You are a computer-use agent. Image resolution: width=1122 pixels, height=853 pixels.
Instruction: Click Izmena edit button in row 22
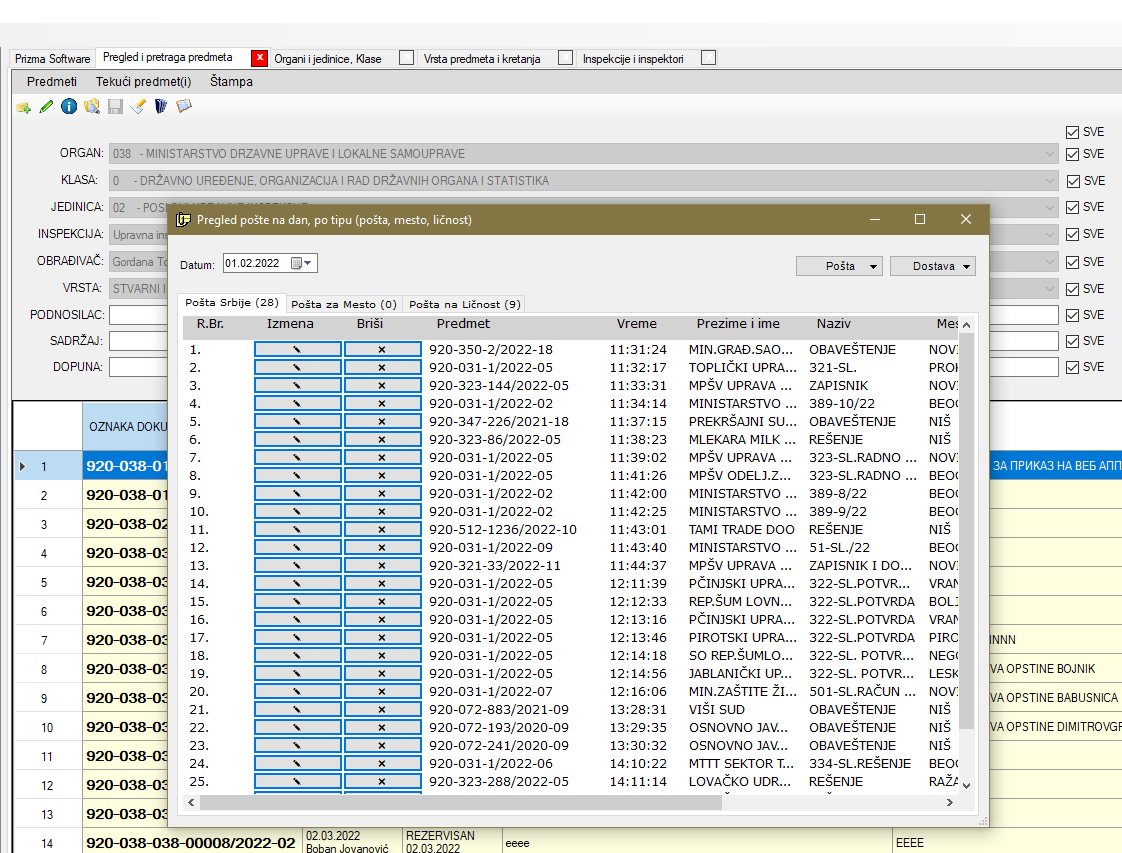pos(297,728)
